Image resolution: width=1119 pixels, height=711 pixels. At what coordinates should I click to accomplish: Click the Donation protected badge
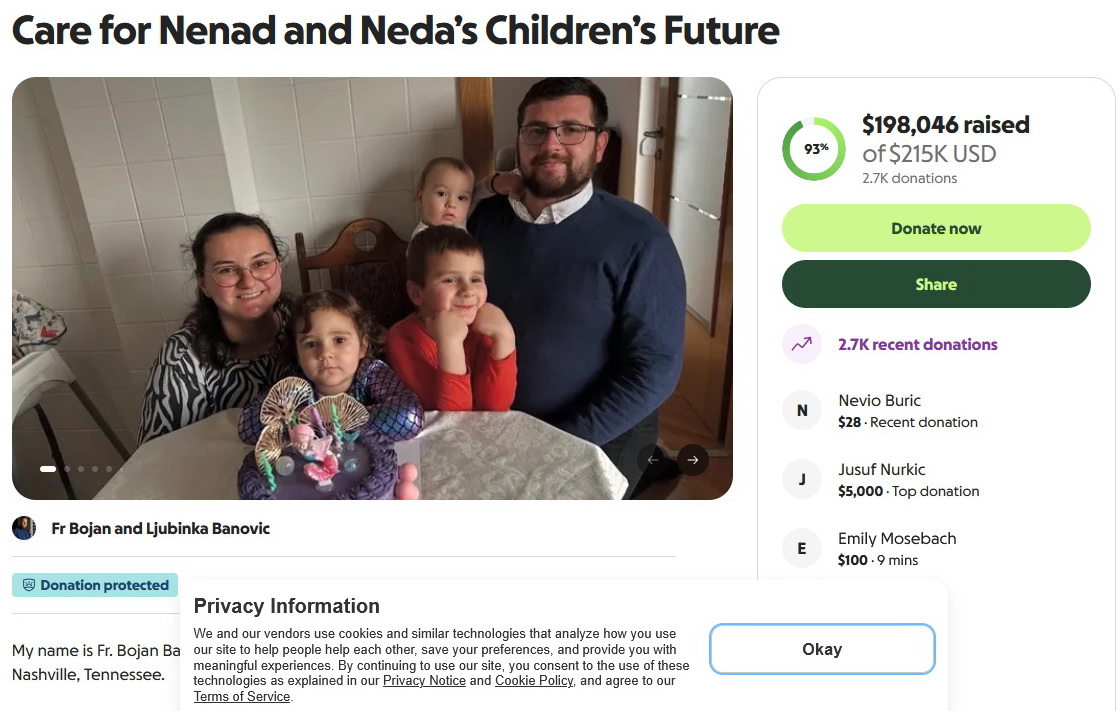(95, 585)
